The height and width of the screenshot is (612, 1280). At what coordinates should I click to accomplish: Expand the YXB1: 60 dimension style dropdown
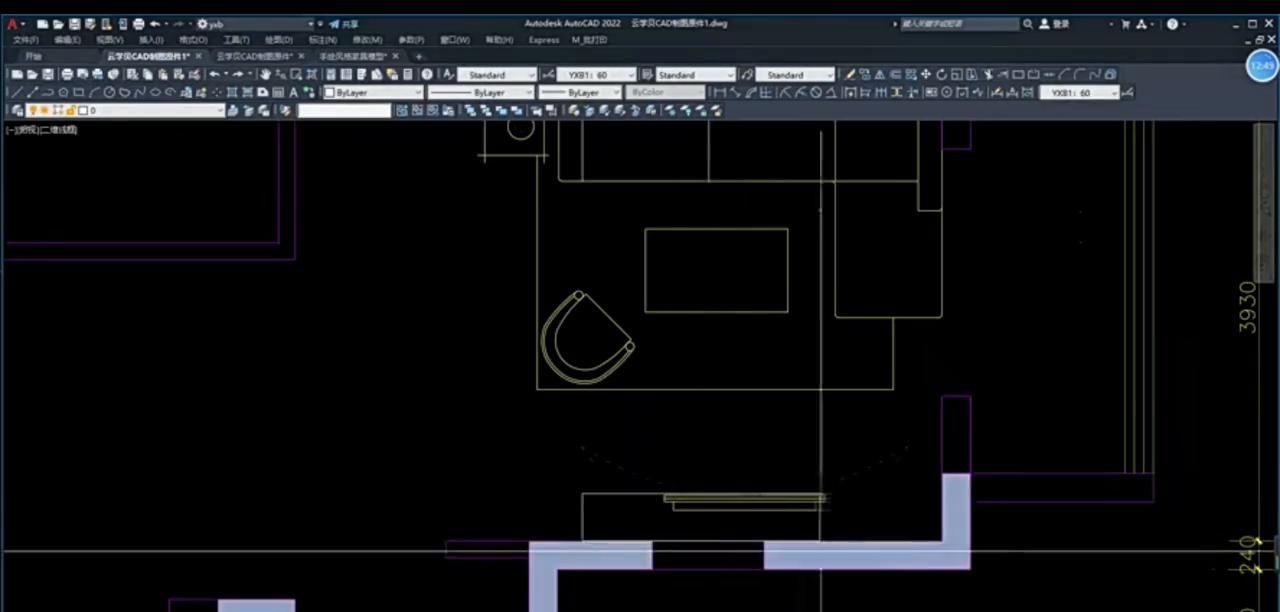point(596,75)
